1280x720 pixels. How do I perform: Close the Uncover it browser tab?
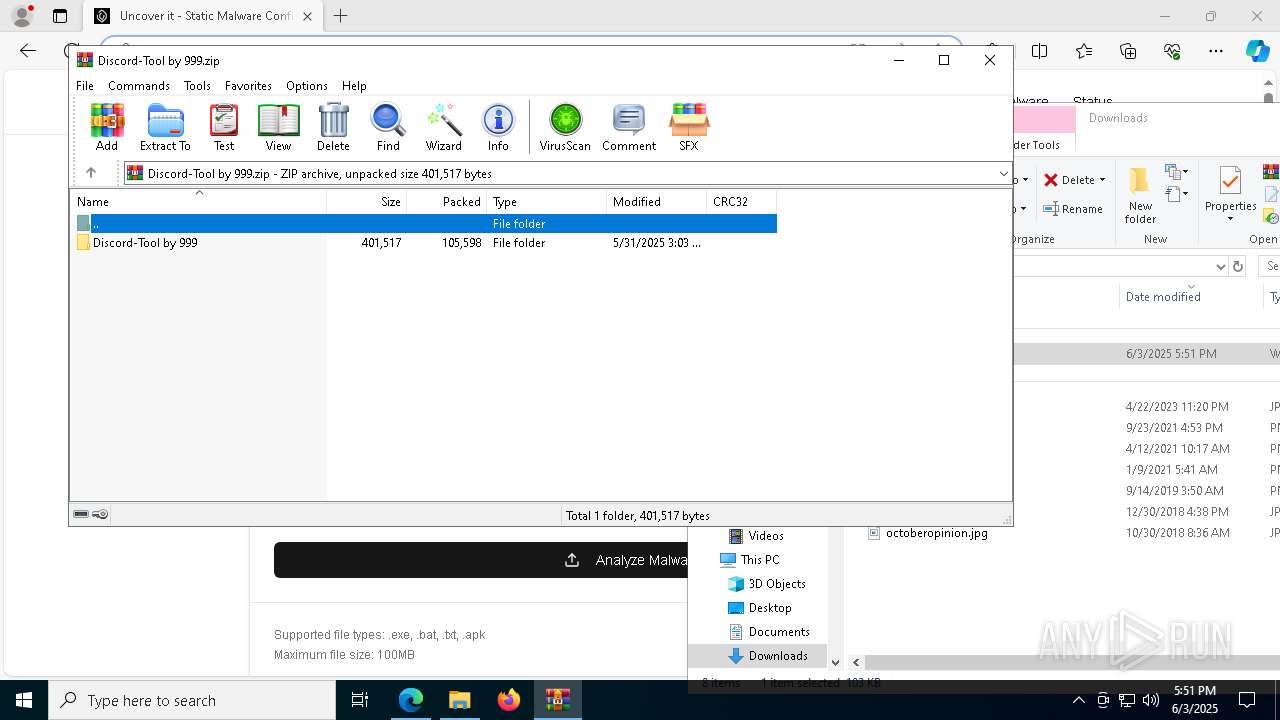coord(307,16)
